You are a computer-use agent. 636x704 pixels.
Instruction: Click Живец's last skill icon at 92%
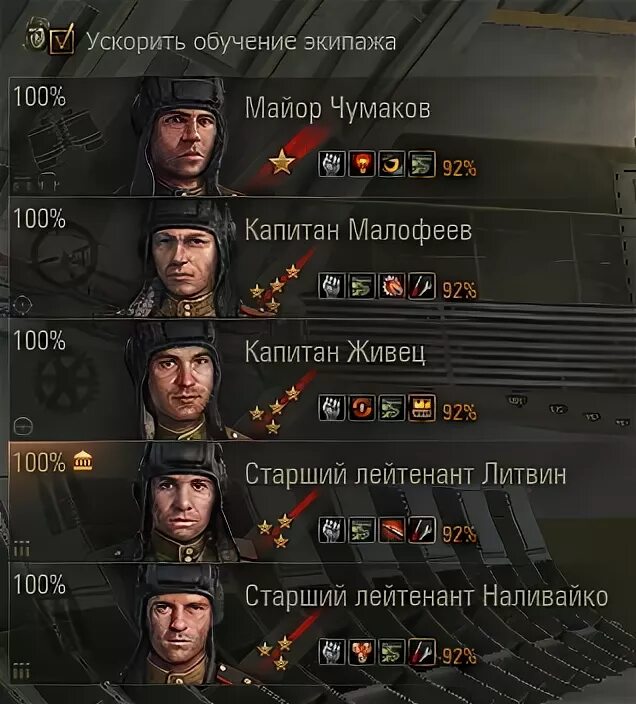point(422,408)
